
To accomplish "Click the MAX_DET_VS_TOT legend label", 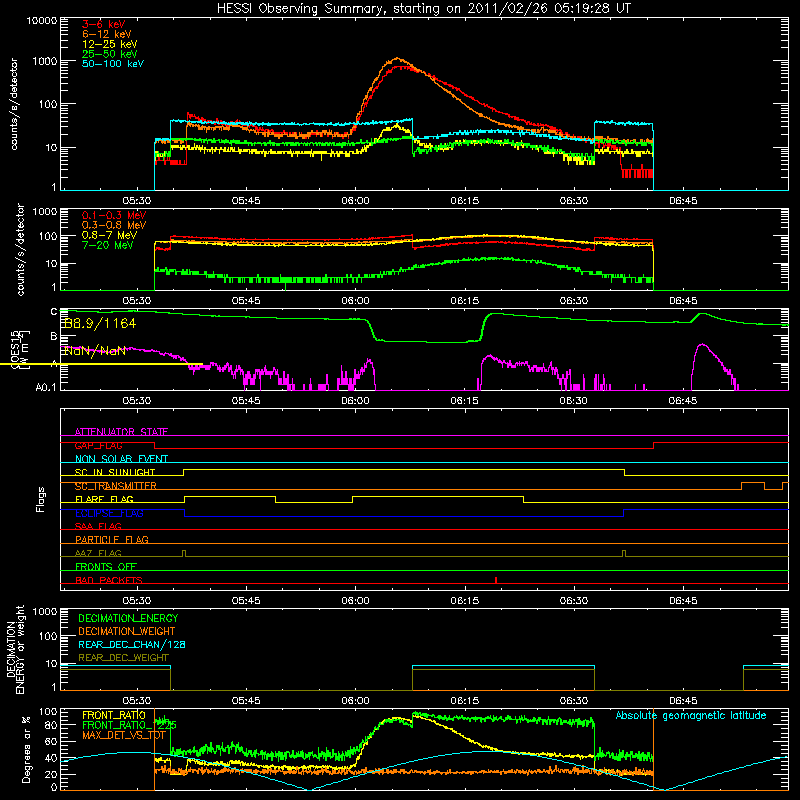I will [x=124, y=735].
